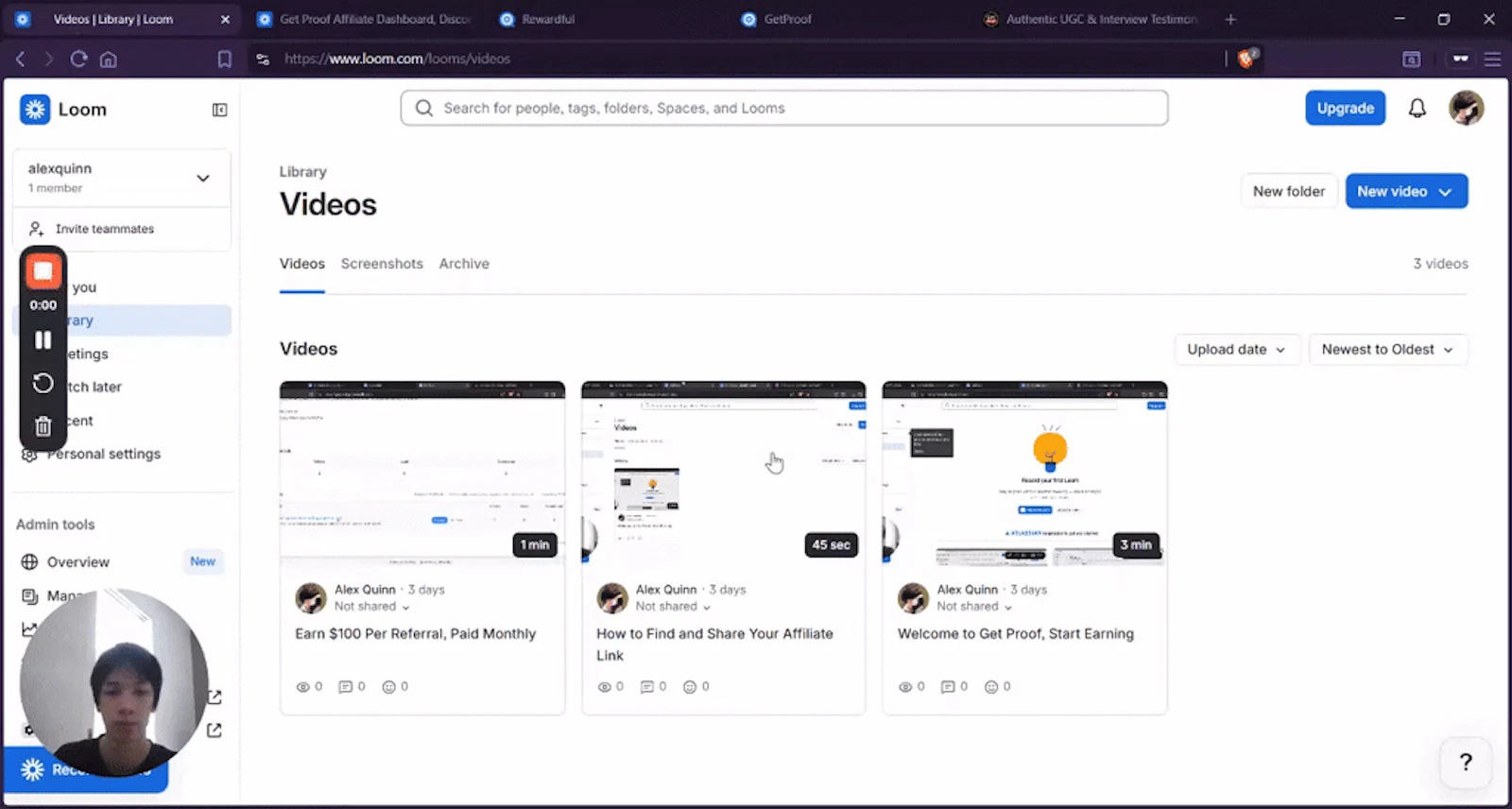Image resolution: width=1512 pixels, height=809 pixels.
Task: Open the Brave shields icon in the address bar
Action: [1246, 59]
